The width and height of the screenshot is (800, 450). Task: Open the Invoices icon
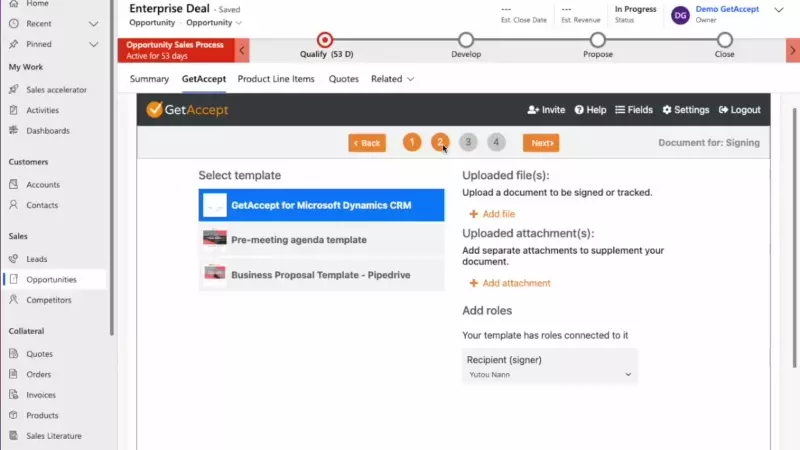pos(14,394)
